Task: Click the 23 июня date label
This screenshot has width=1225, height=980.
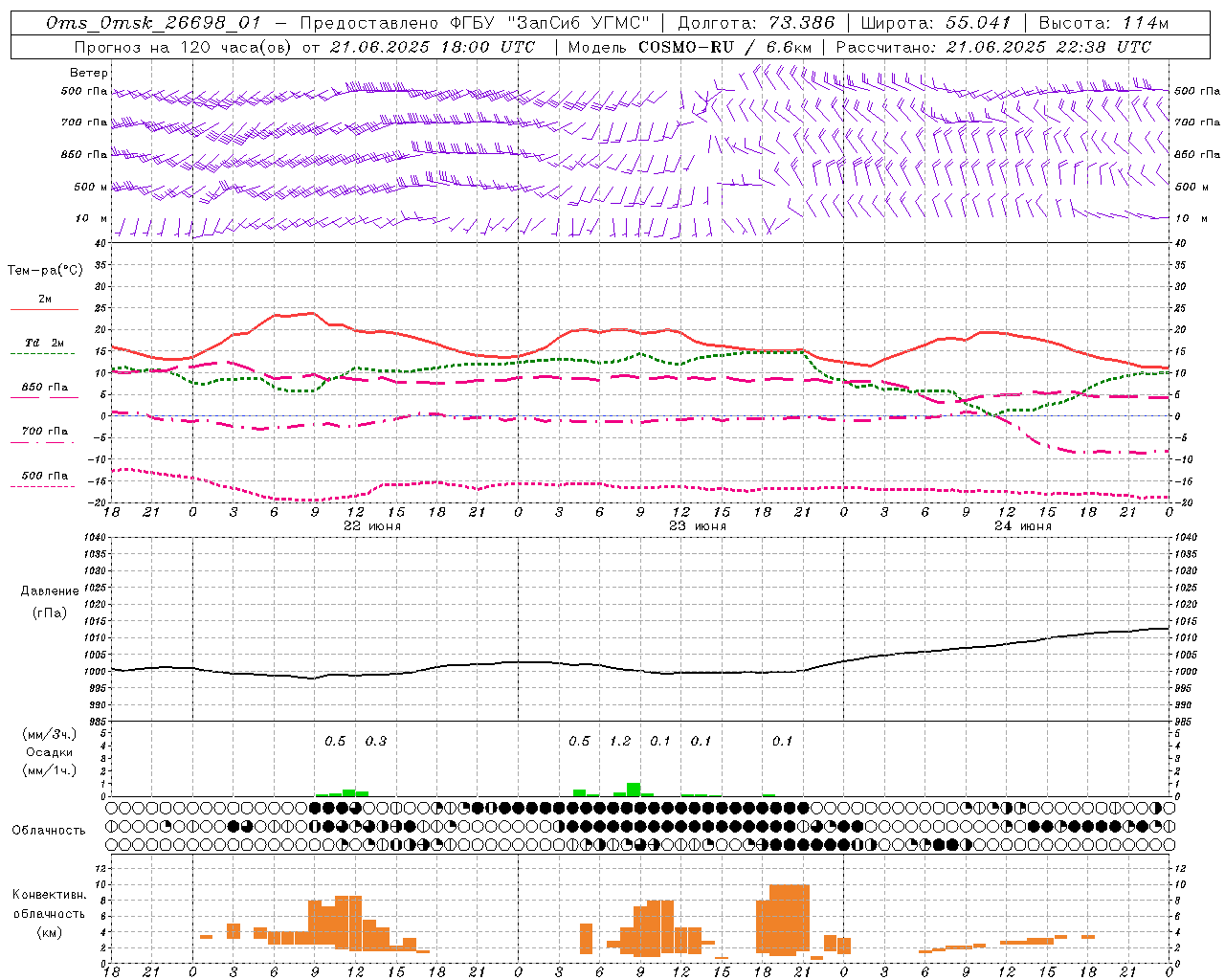Action: click(x=698, y=526)
